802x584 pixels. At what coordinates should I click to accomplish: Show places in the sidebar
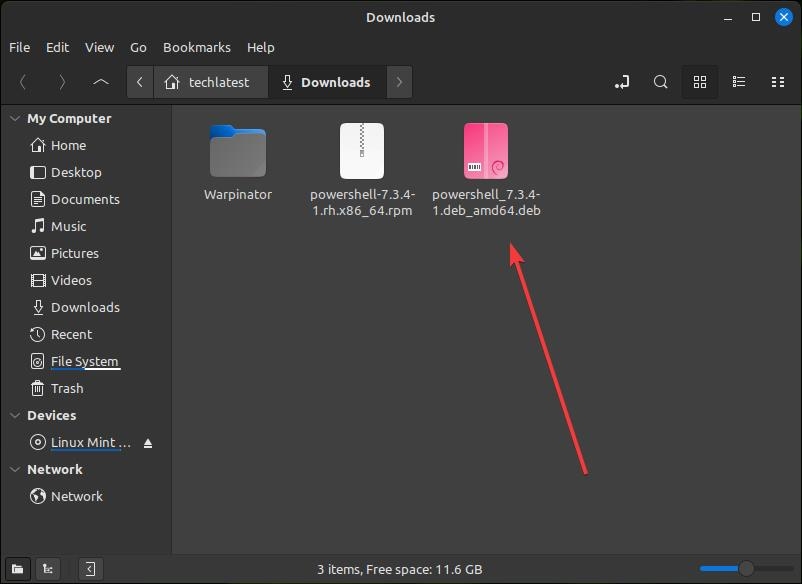17,569
